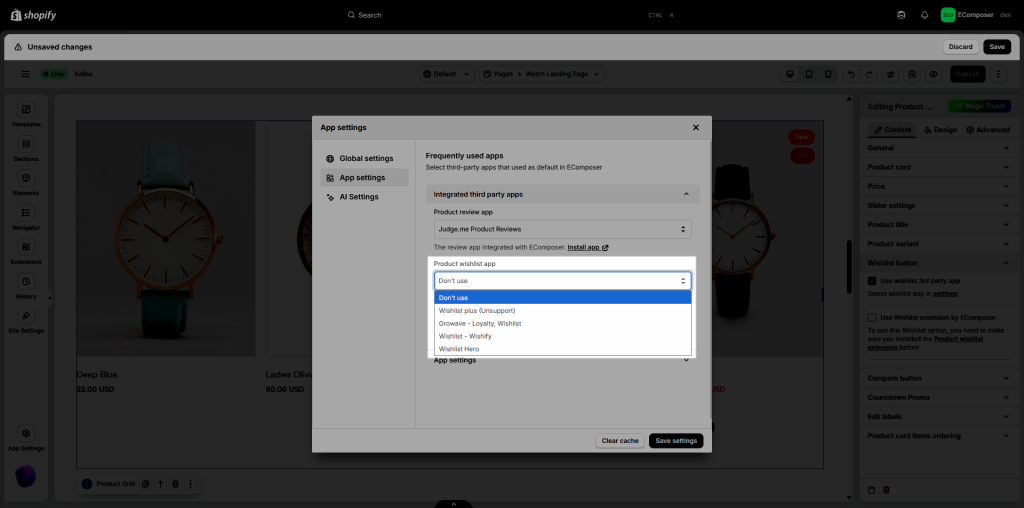The image size is (1024, 508).
Task: Click the Shopify notifications bell icon
Action: 924,15
